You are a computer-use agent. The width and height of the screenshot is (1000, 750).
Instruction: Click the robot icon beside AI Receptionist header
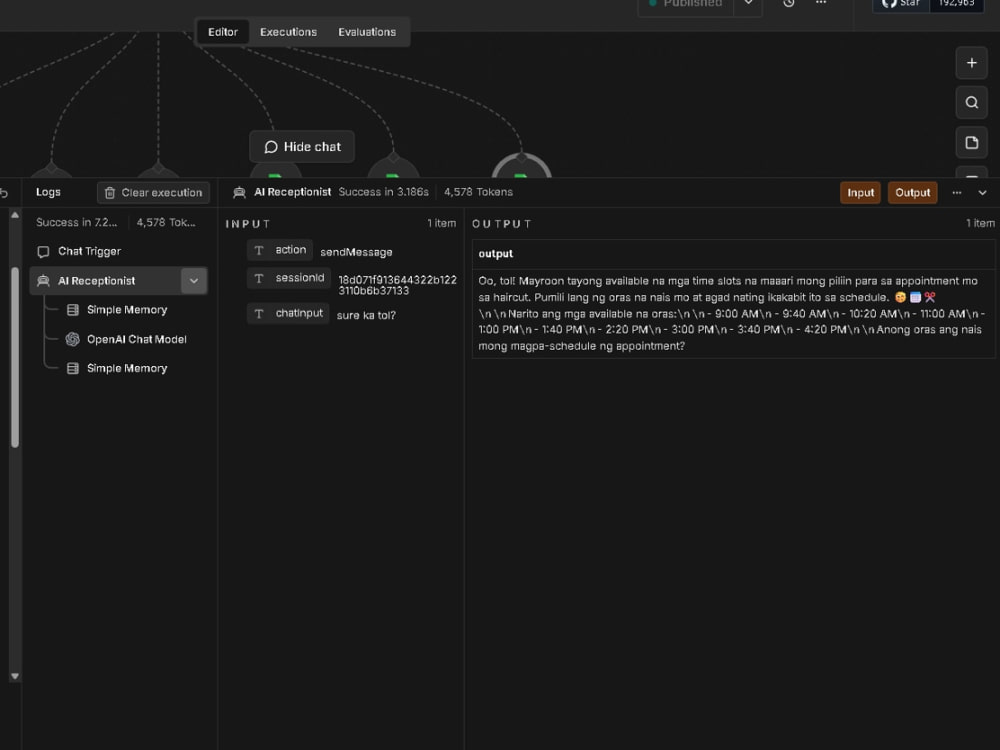[x=239, y=192]
